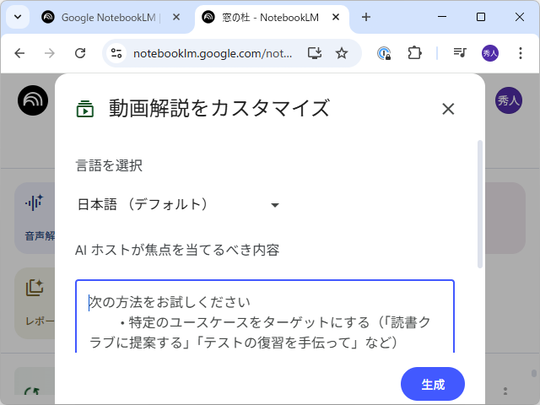540x405 pixels.
Task: Click the NotebookLM logo icon
Action: (33, 100)
